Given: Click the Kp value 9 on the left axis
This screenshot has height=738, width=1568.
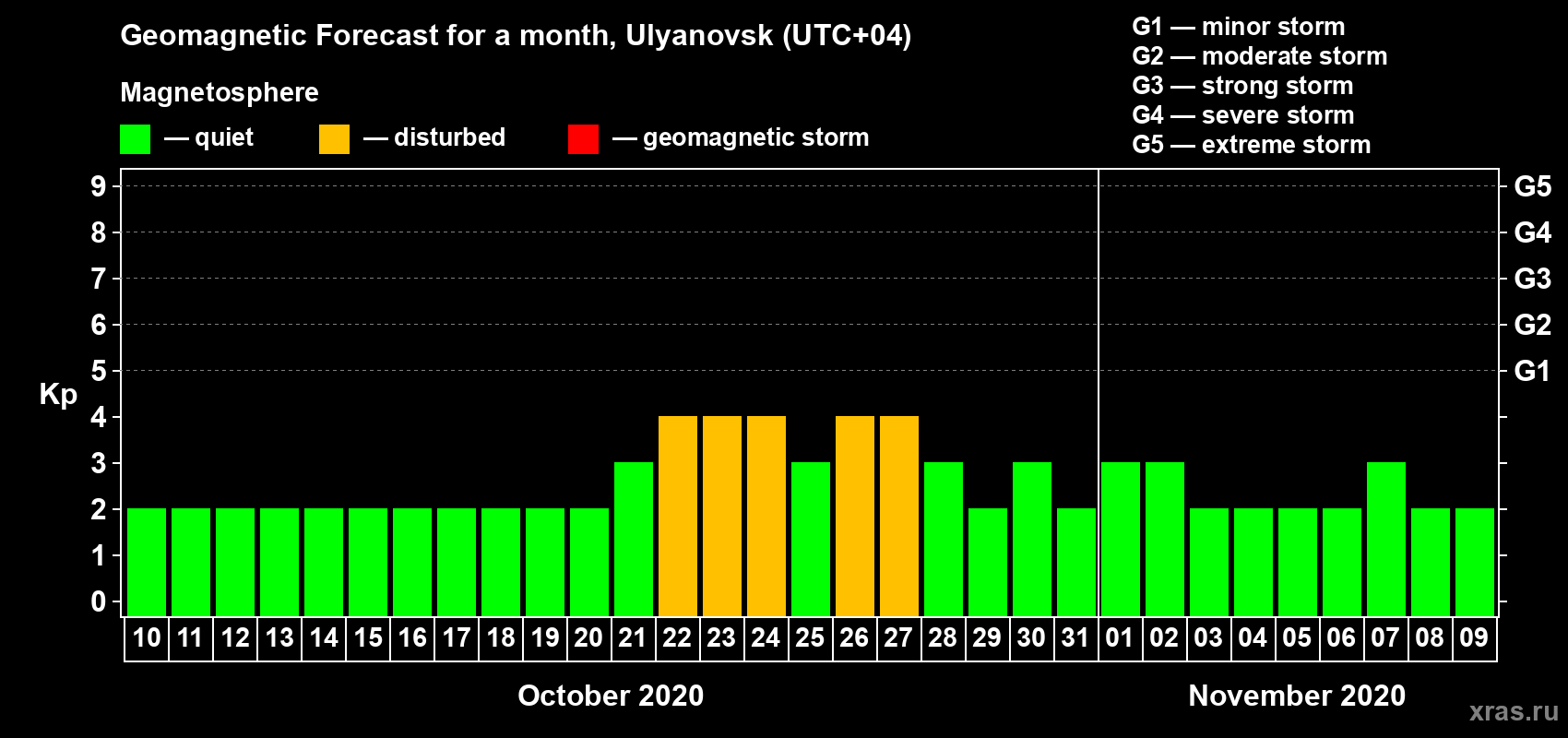Looking at the screenshot, I should click(x=99, y=186).
